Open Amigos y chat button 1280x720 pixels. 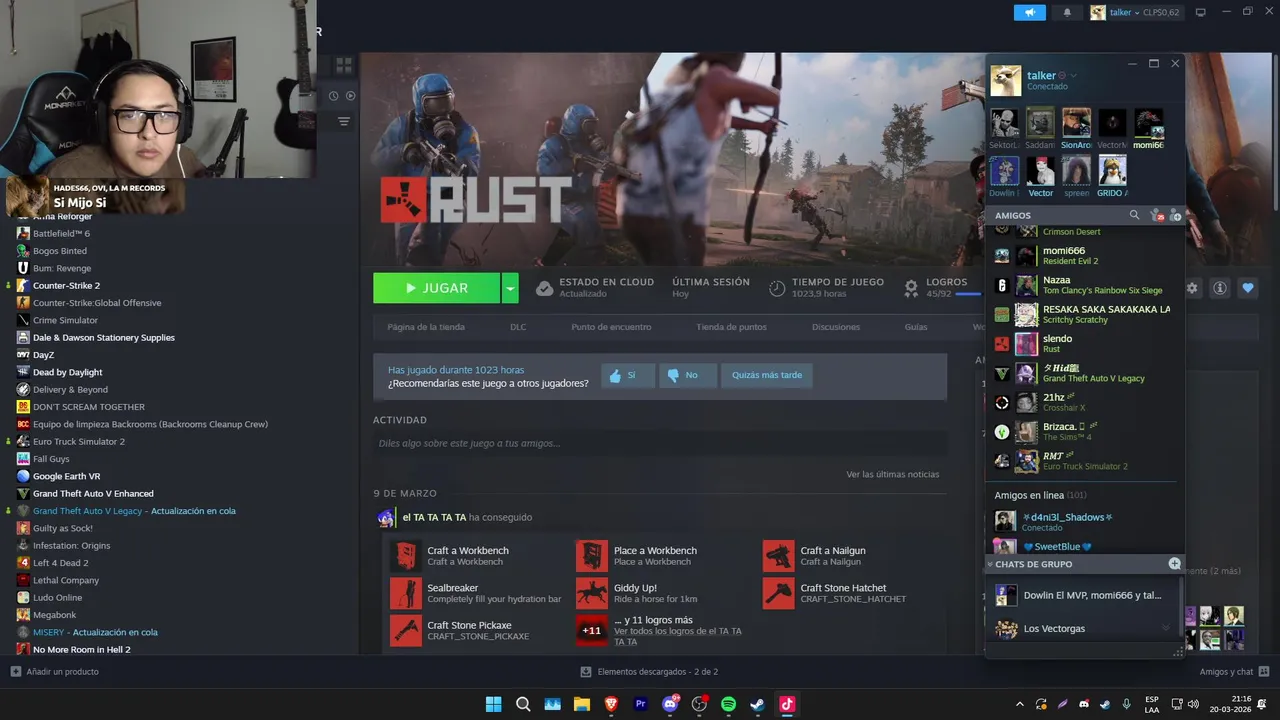1234,672
